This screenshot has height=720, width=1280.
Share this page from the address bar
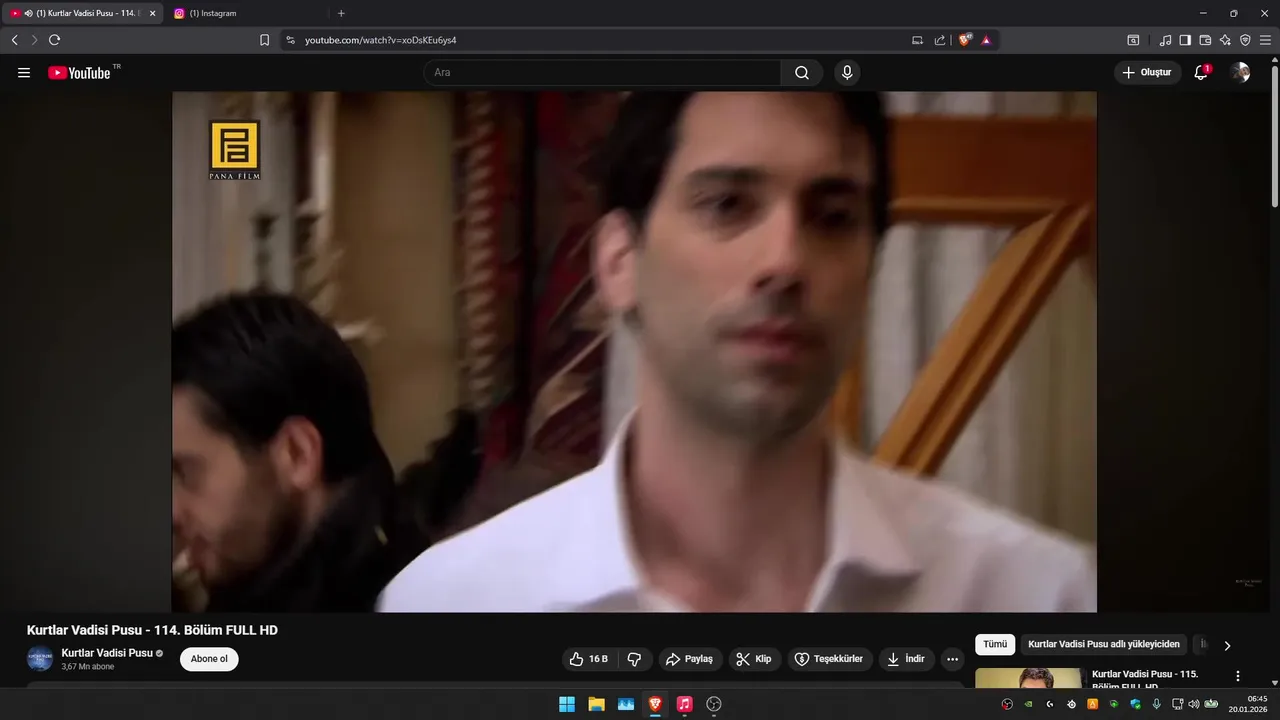pos(940,40)
